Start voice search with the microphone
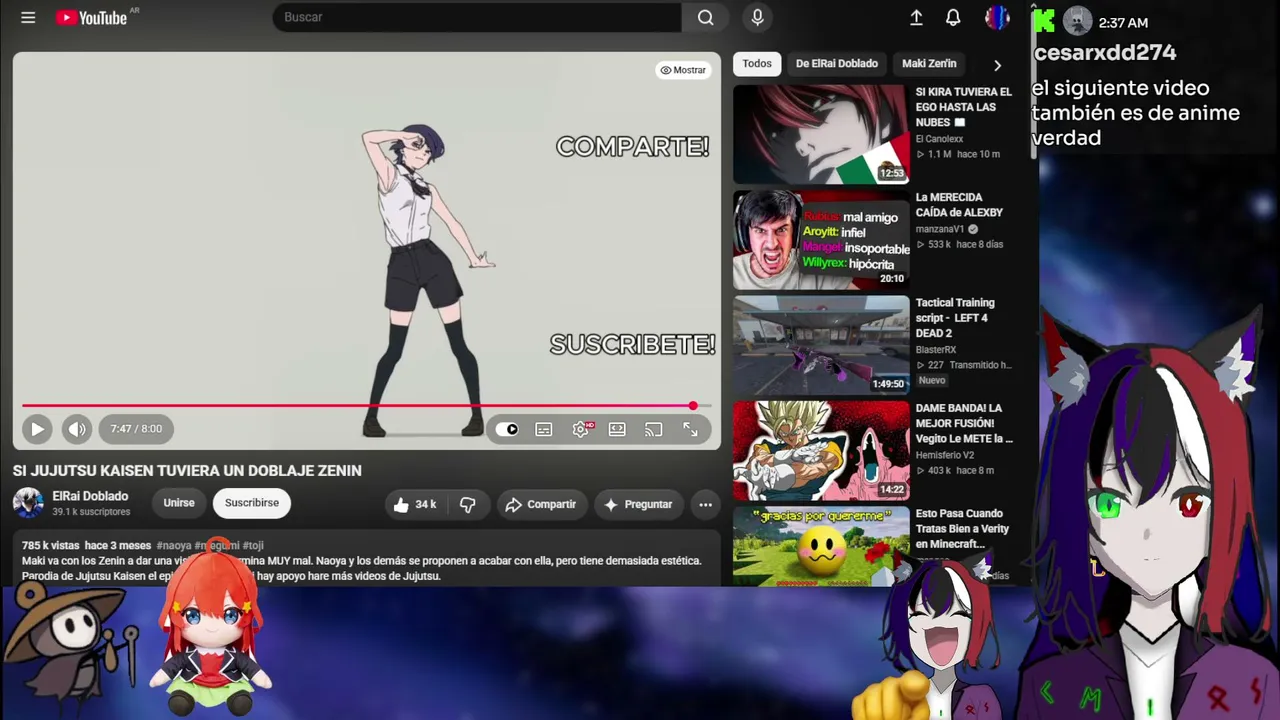This screenshot has width=1280, height=720. (757, 17)
